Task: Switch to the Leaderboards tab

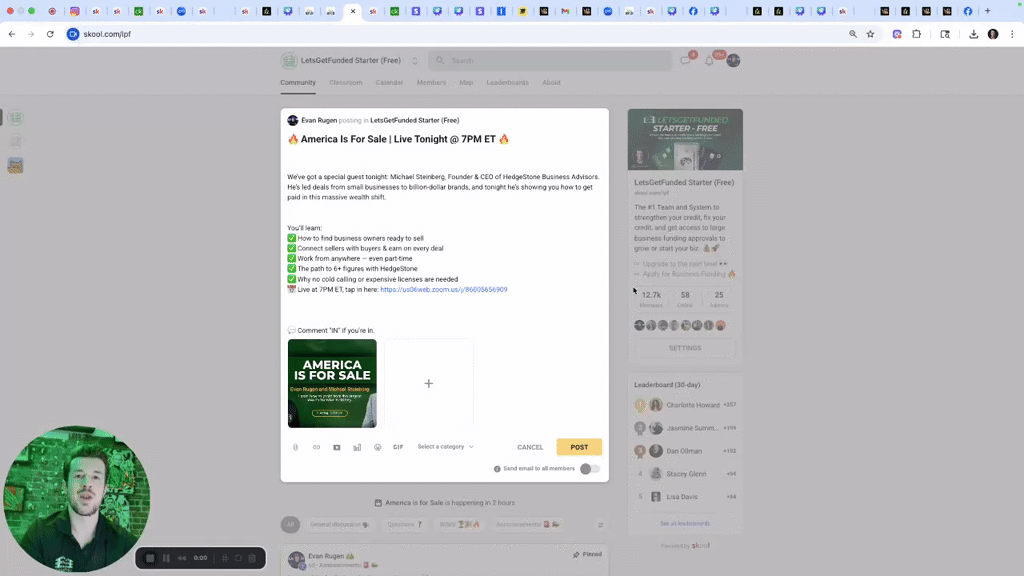Action: coord(507,82)
